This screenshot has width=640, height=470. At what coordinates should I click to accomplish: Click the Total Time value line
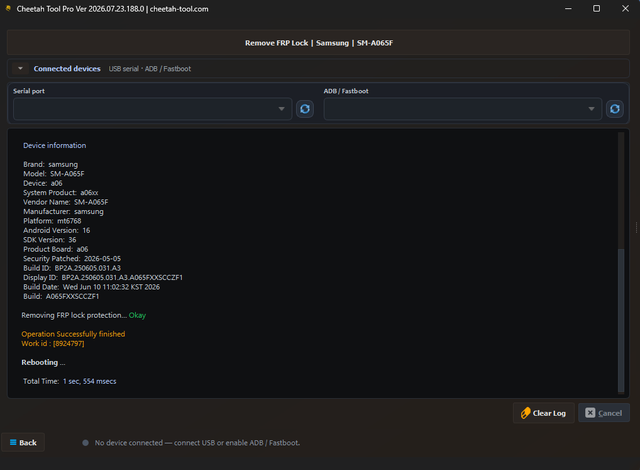click(69, 381)
